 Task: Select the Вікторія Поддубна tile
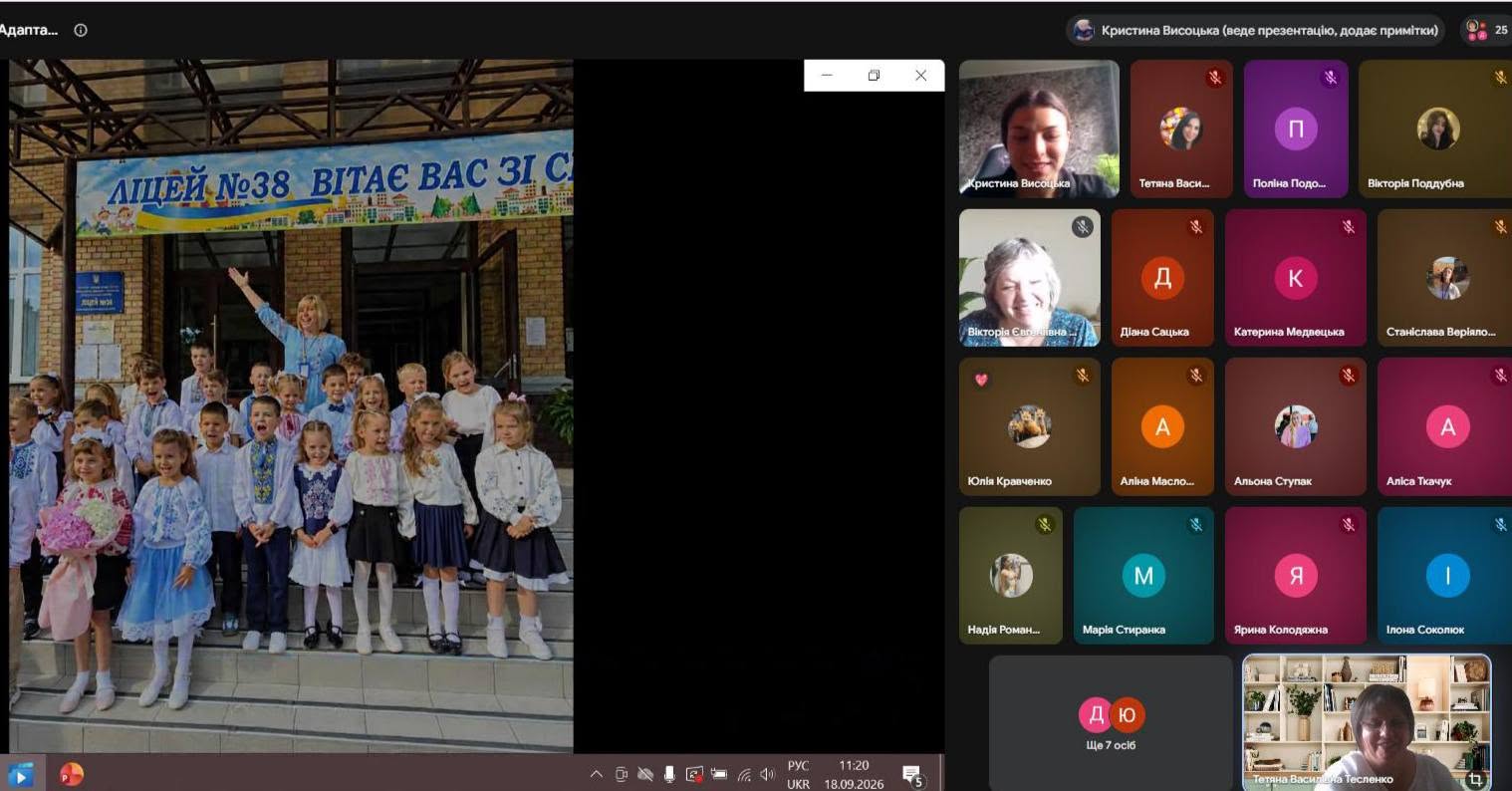[x=1435, y=129]
